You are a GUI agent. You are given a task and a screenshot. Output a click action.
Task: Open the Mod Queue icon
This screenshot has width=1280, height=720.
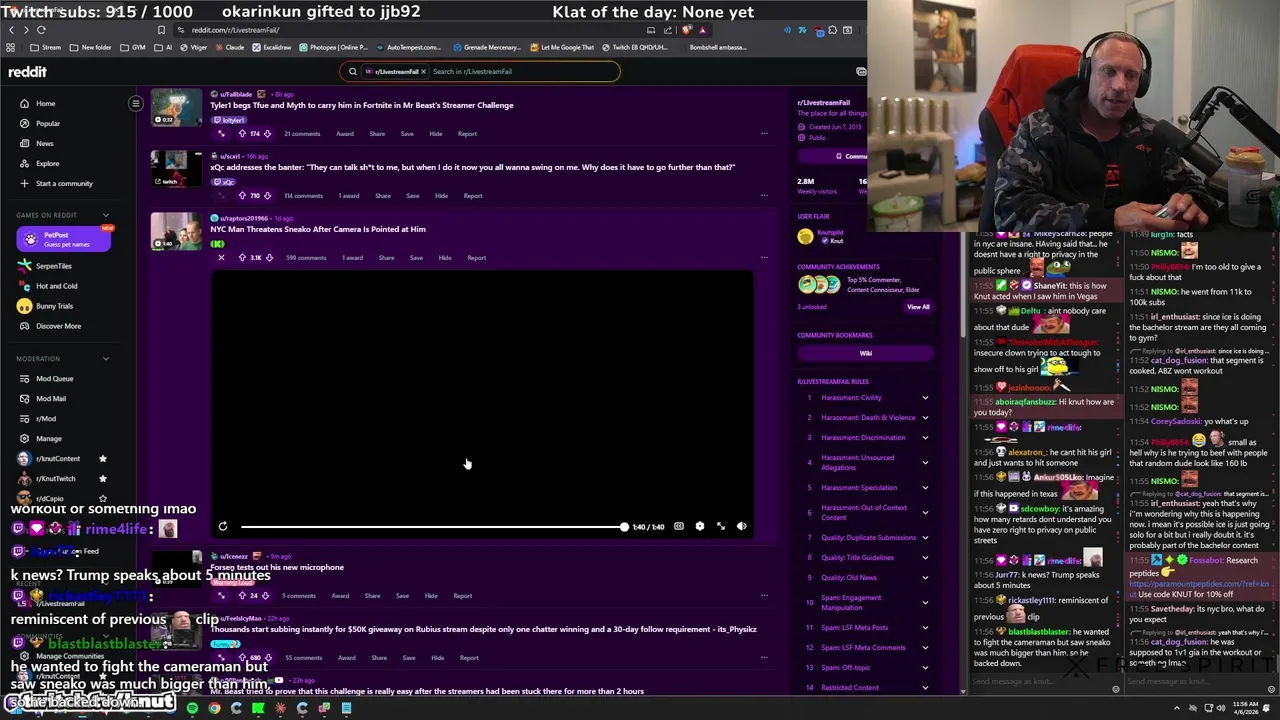pyautogui.click(x=25, y=378)
